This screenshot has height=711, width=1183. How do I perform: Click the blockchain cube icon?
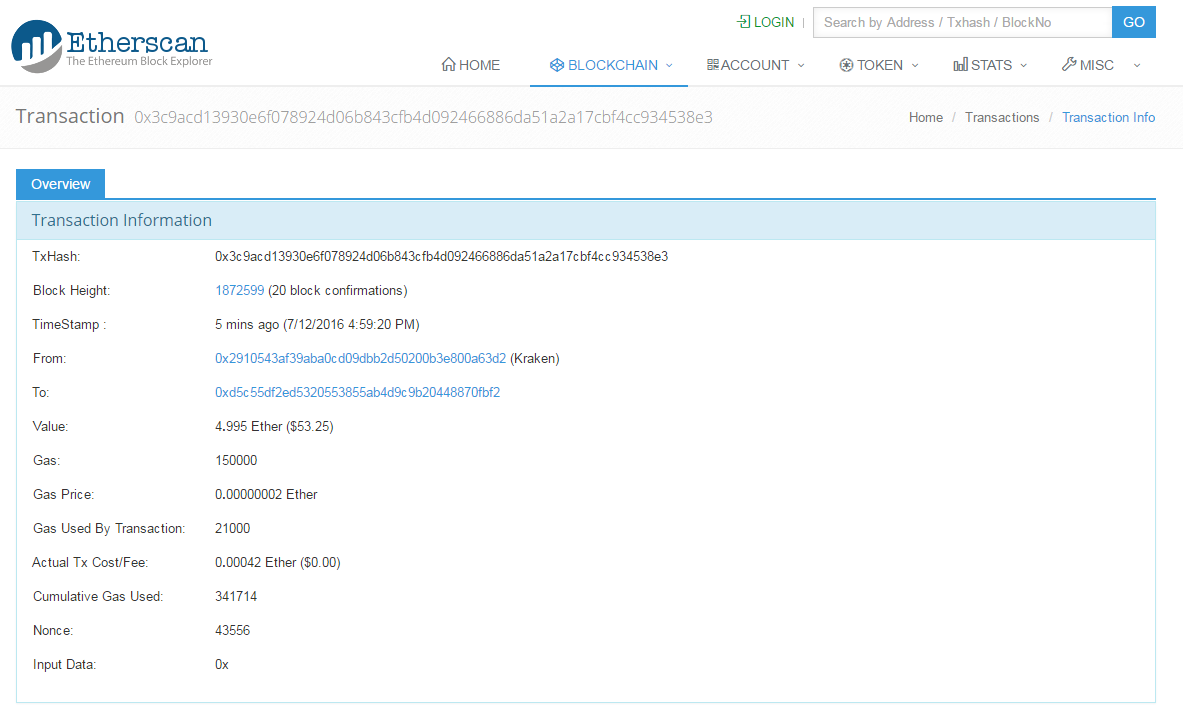click(x=557, y=64)
